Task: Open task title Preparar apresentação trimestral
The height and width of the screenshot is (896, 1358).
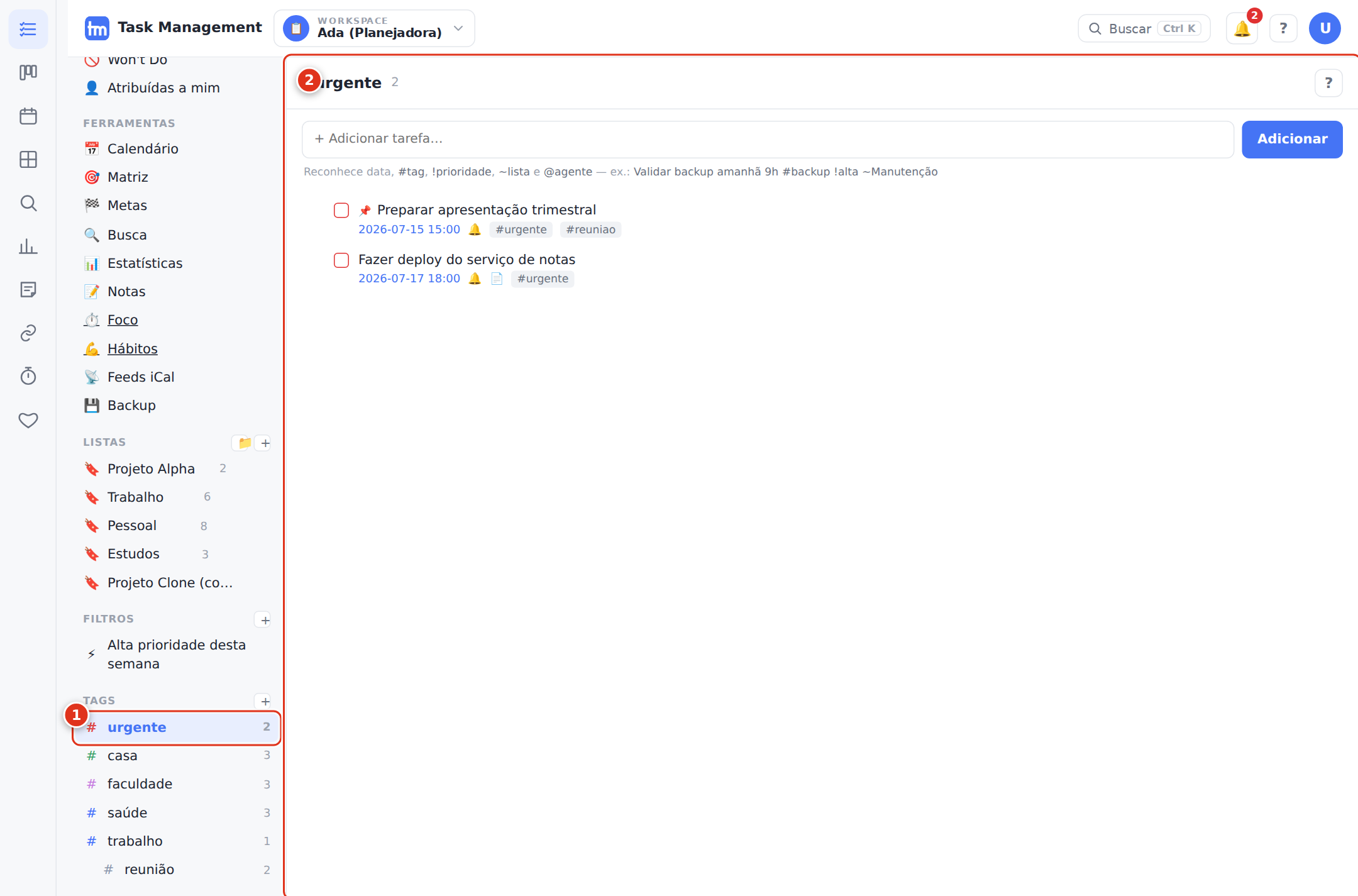Action: (x=487, y=210)
